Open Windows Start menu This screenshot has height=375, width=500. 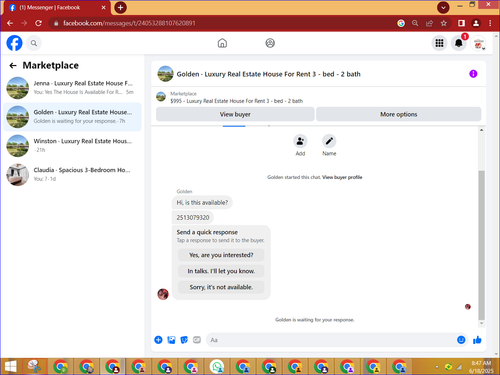click(x=10, y=367)
